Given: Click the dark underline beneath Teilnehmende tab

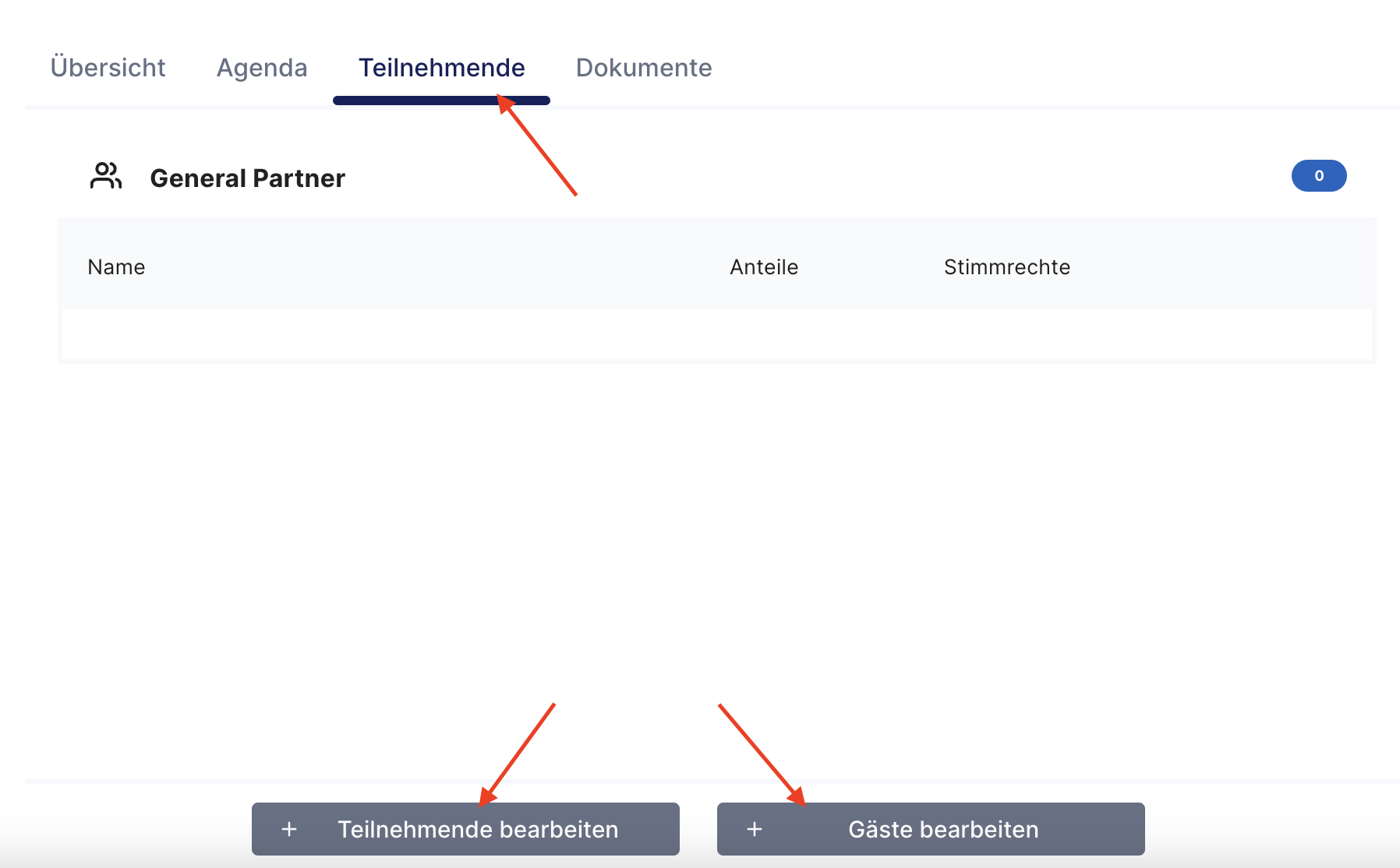Looking at the screenshot, I should tap(441, 101).
